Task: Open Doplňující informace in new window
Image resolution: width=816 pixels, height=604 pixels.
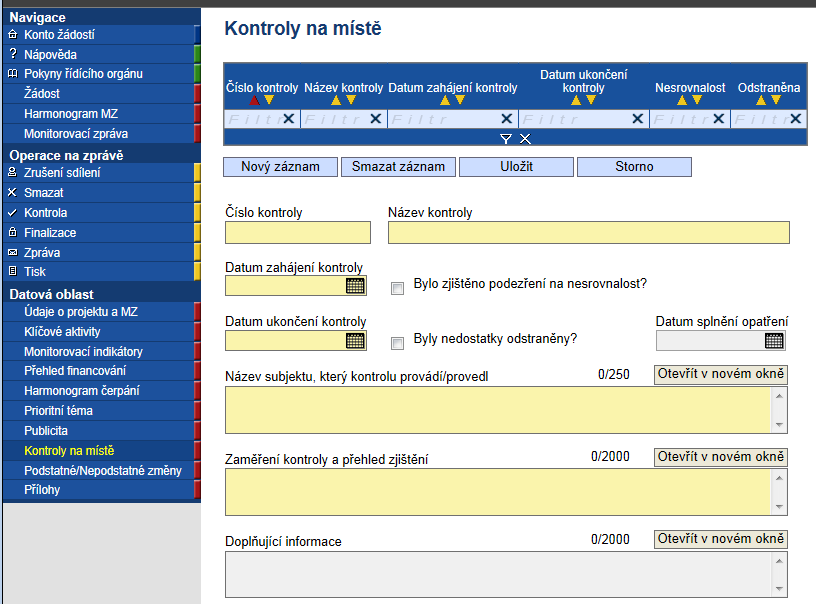Action: pos(721,539)
